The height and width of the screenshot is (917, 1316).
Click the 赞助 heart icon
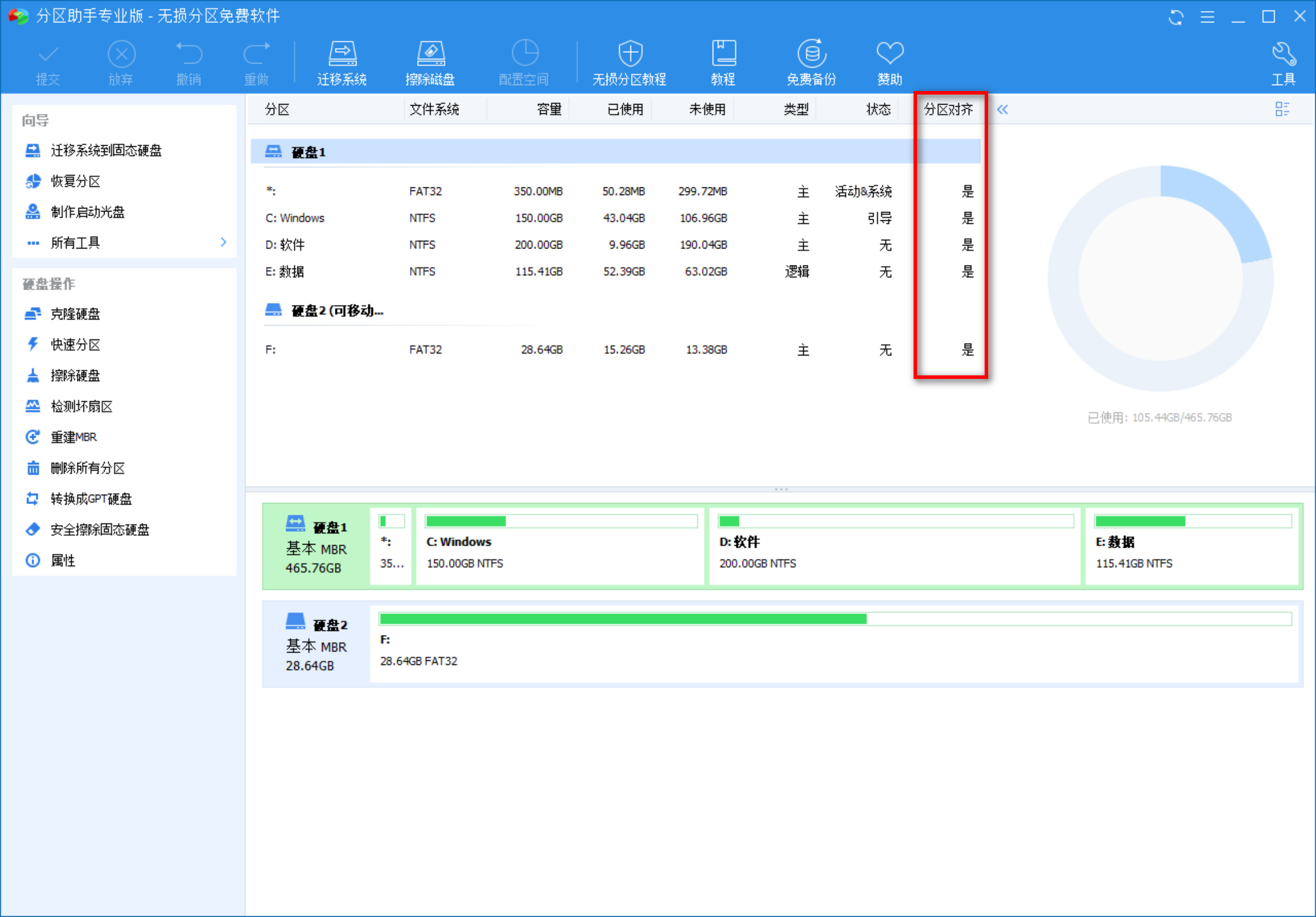(889, 63)
